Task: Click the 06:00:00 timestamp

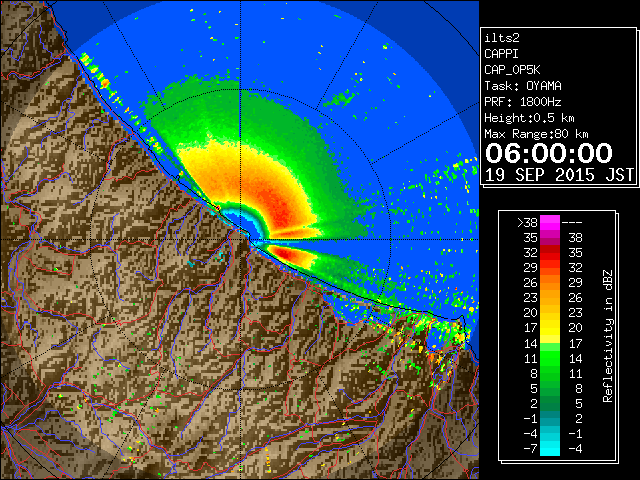Action: [549, 153]
